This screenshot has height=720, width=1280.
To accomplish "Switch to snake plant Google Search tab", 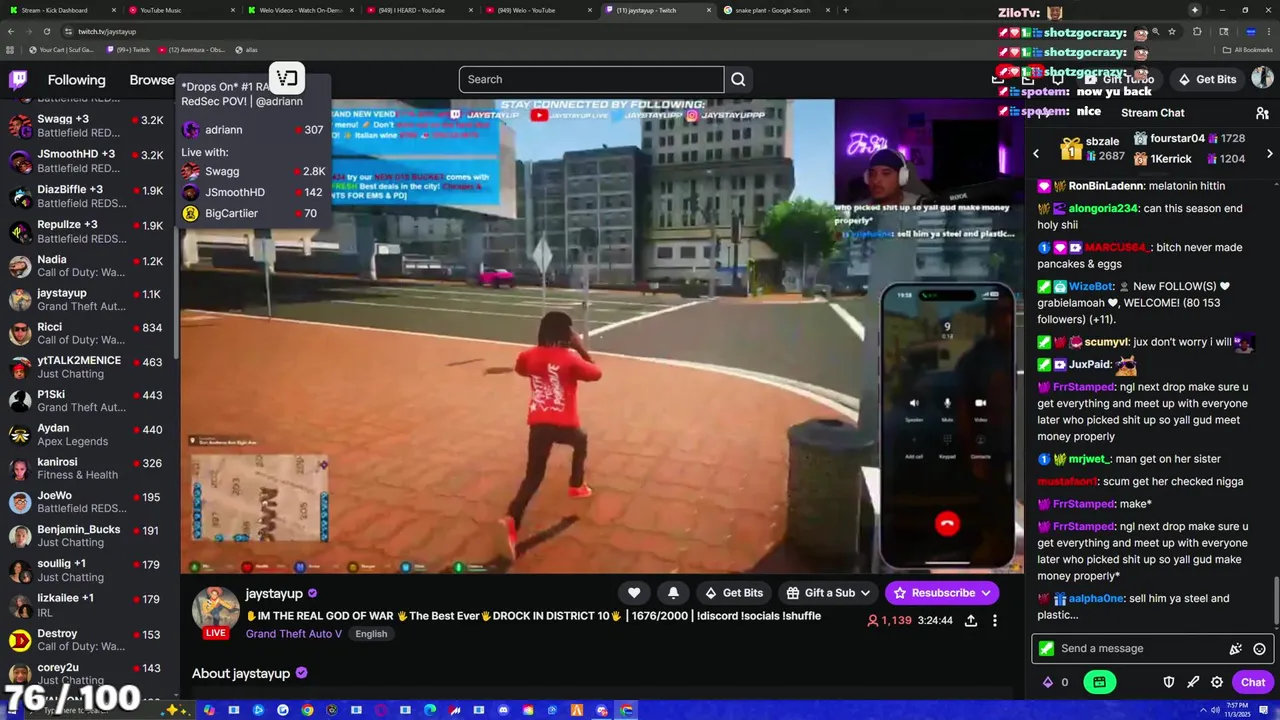I will tap(775, 10).
